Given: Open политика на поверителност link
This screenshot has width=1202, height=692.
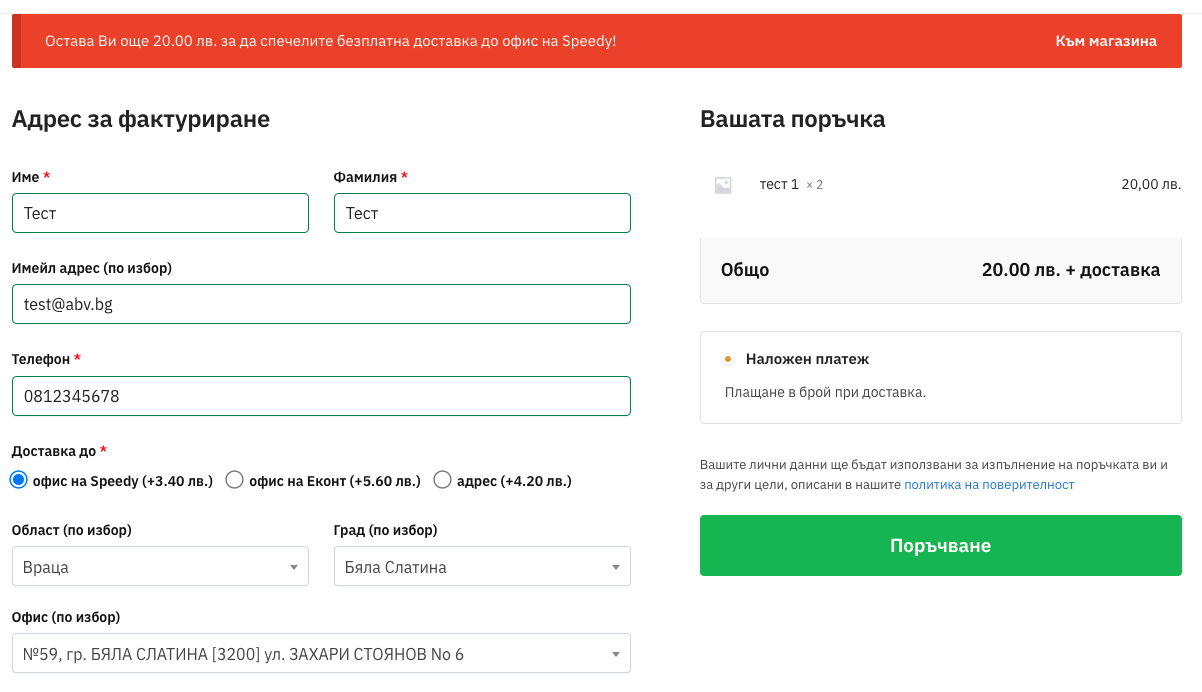Looking at the screenshot, I should pyautogui.click(x=989, y=485).
